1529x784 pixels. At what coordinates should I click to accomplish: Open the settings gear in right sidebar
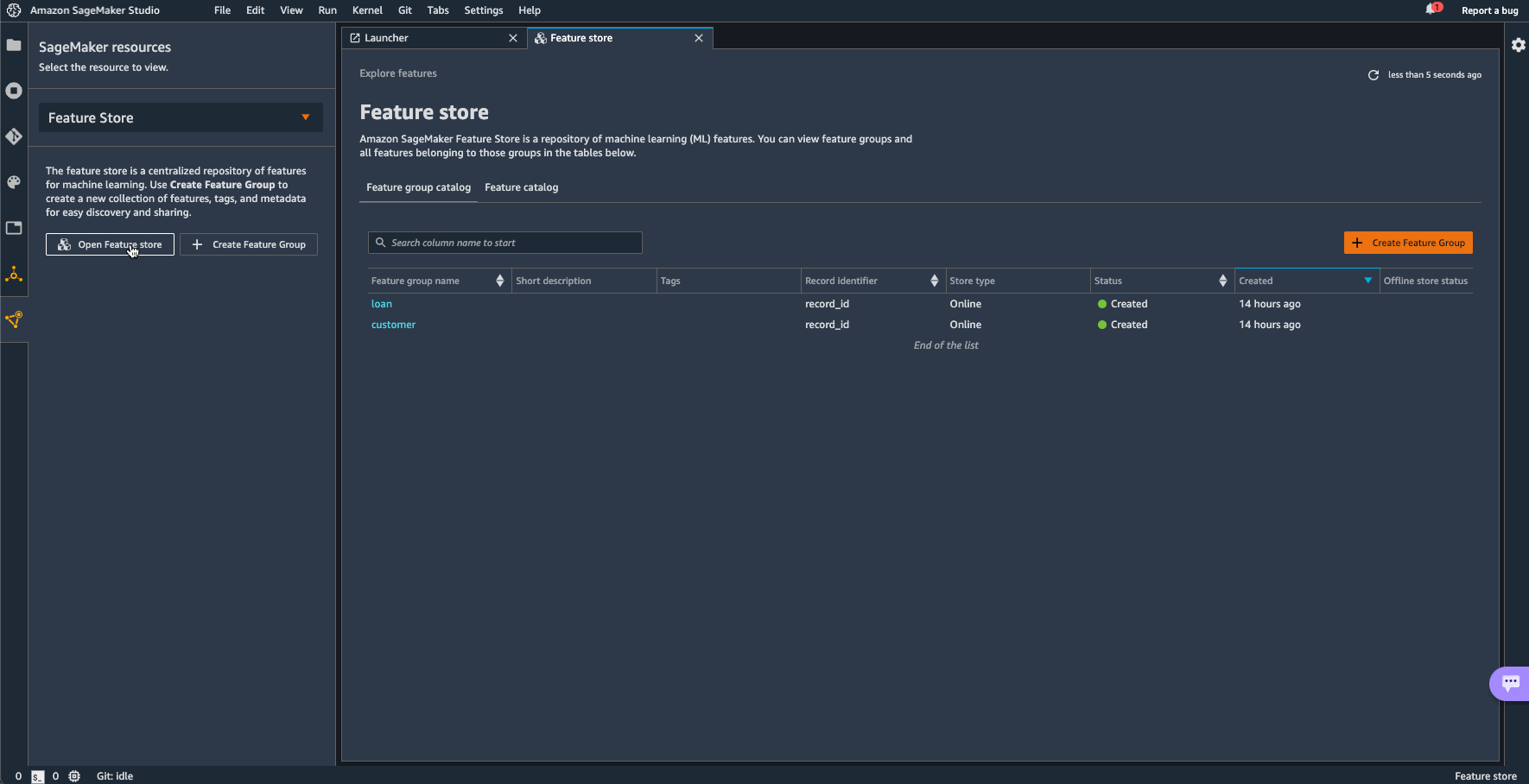(x=1518, y=45)
